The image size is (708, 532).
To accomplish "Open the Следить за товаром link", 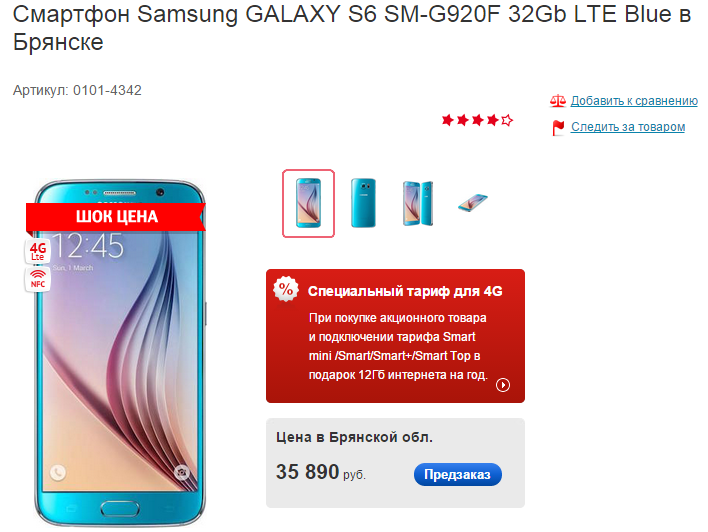I will (x=628, y=127).
